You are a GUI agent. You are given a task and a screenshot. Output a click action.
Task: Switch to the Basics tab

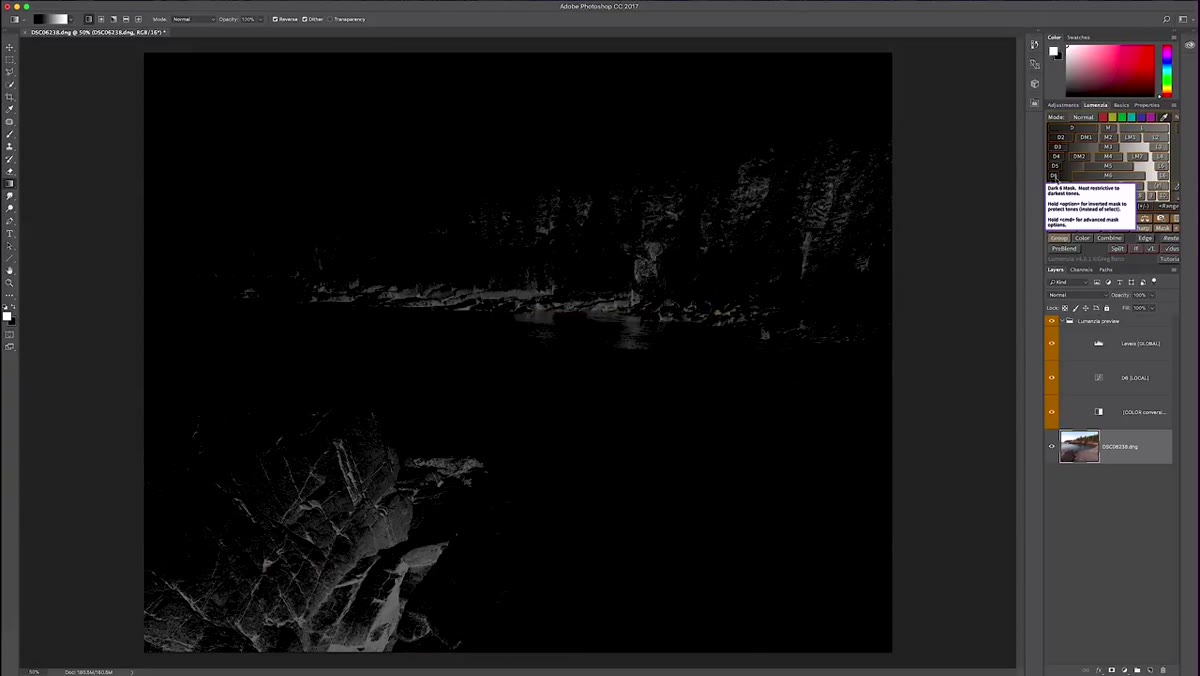(1121, 105)
